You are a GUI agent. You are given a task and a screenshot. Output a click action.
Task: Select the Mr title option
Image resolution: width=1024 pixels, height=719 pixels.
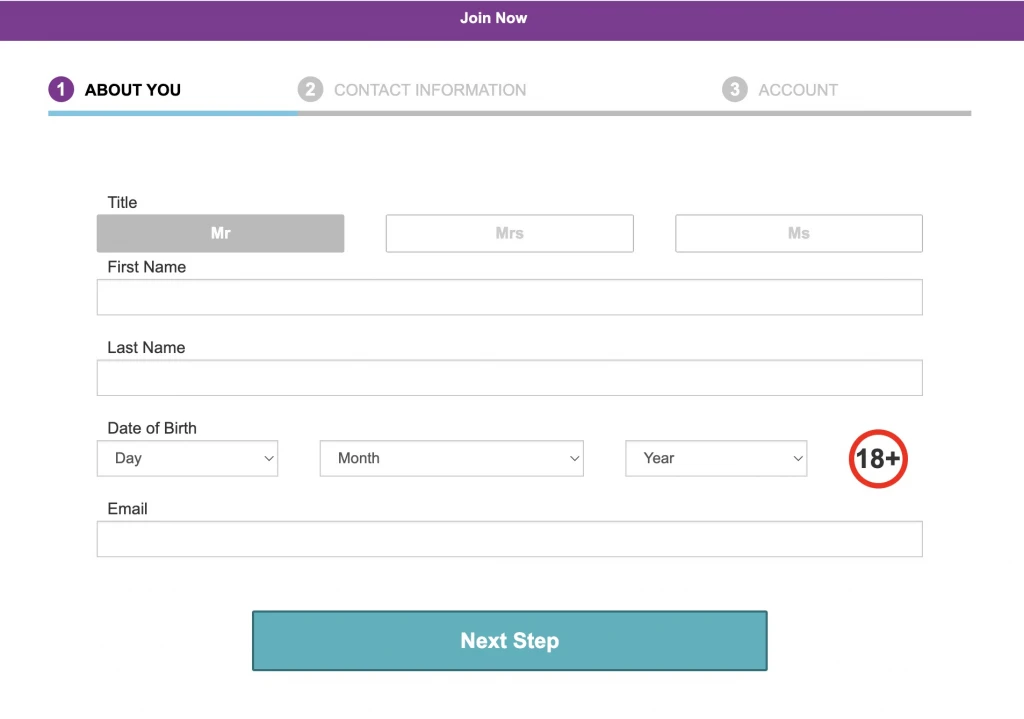click(x=220, y=234)
